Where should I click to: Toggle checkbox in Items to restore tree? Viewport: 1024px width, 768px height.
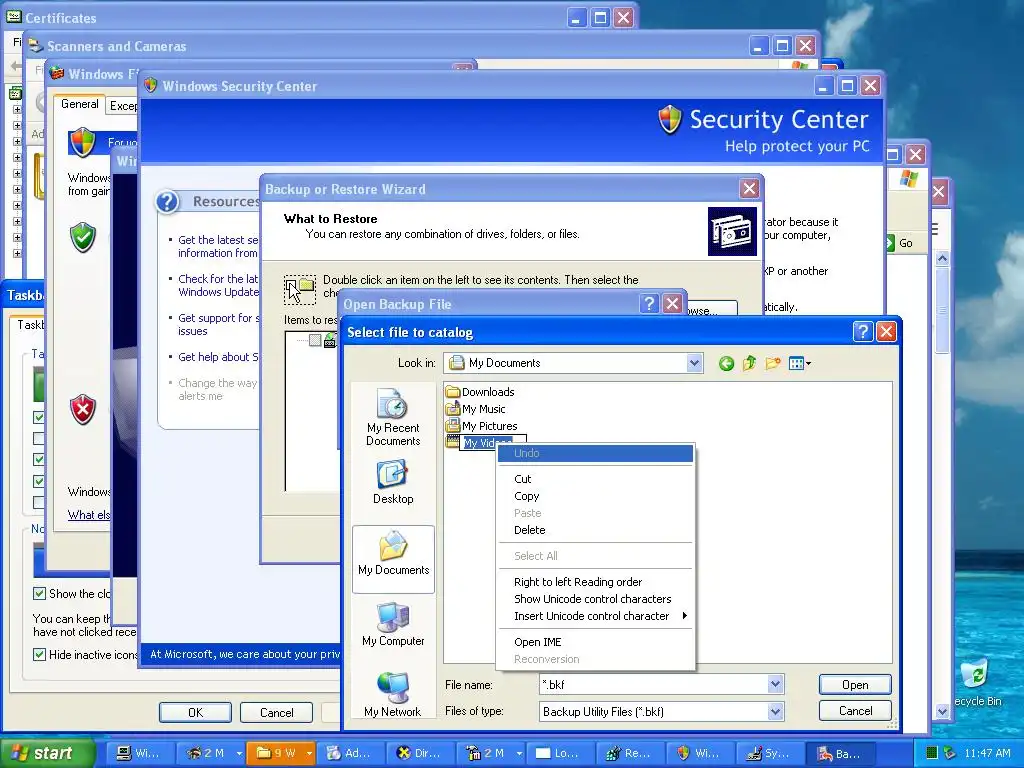(315, 340)
